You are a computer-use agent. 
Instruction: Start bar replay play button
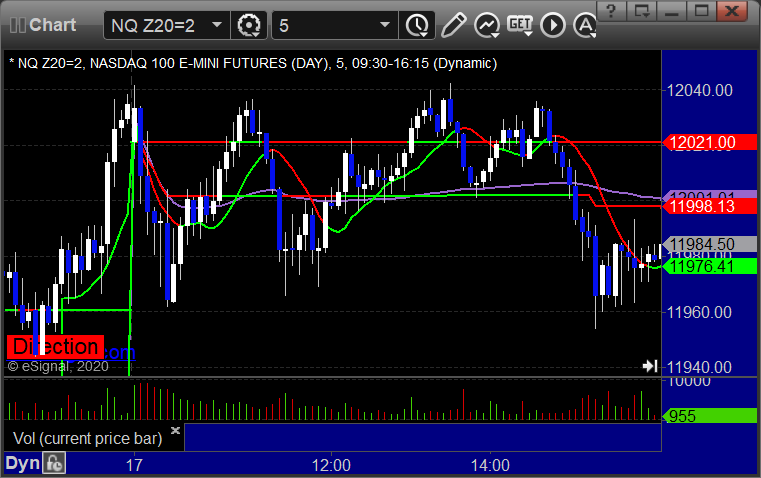553,25
